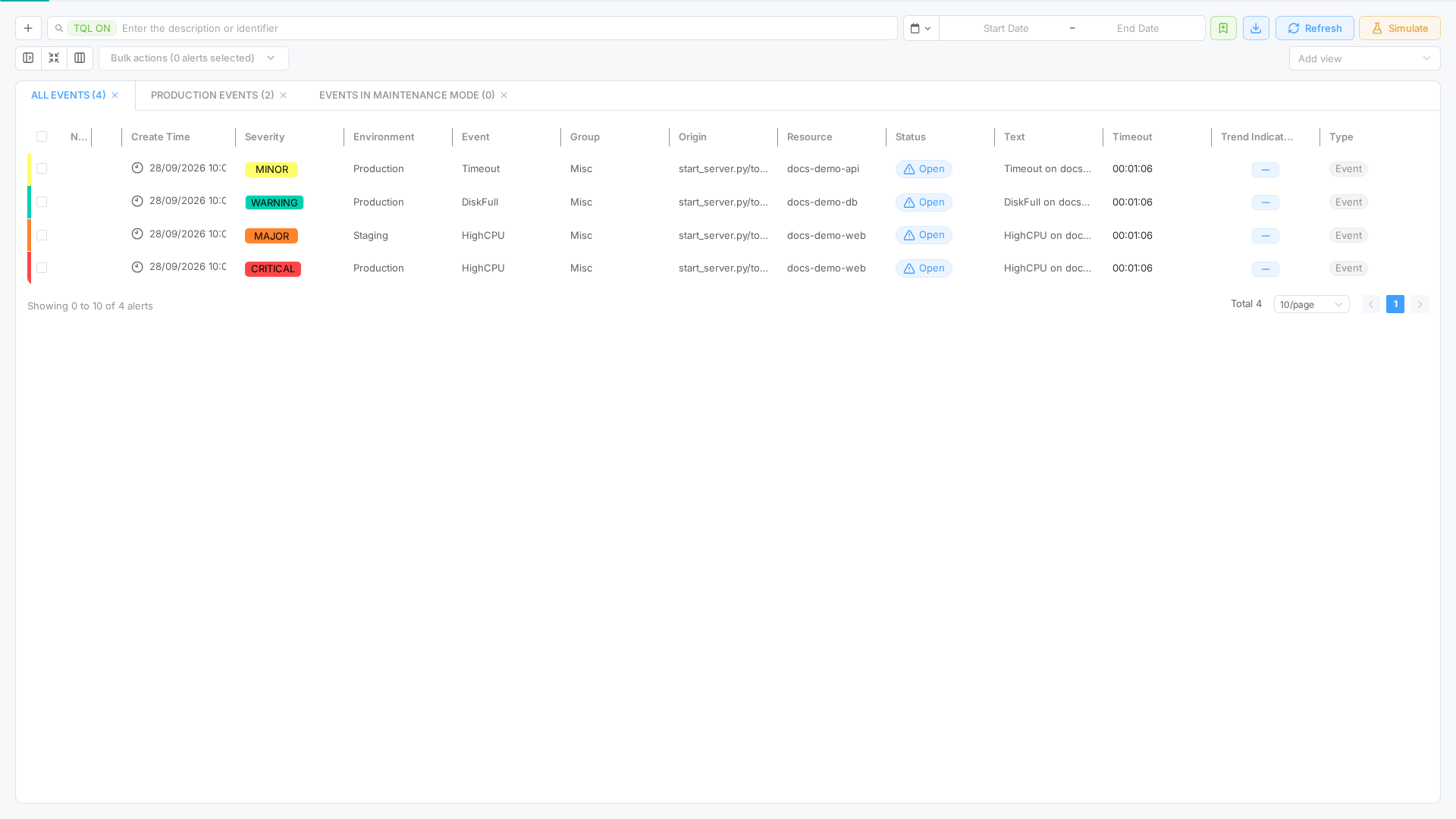Open the calendar date preset icon

921,28
